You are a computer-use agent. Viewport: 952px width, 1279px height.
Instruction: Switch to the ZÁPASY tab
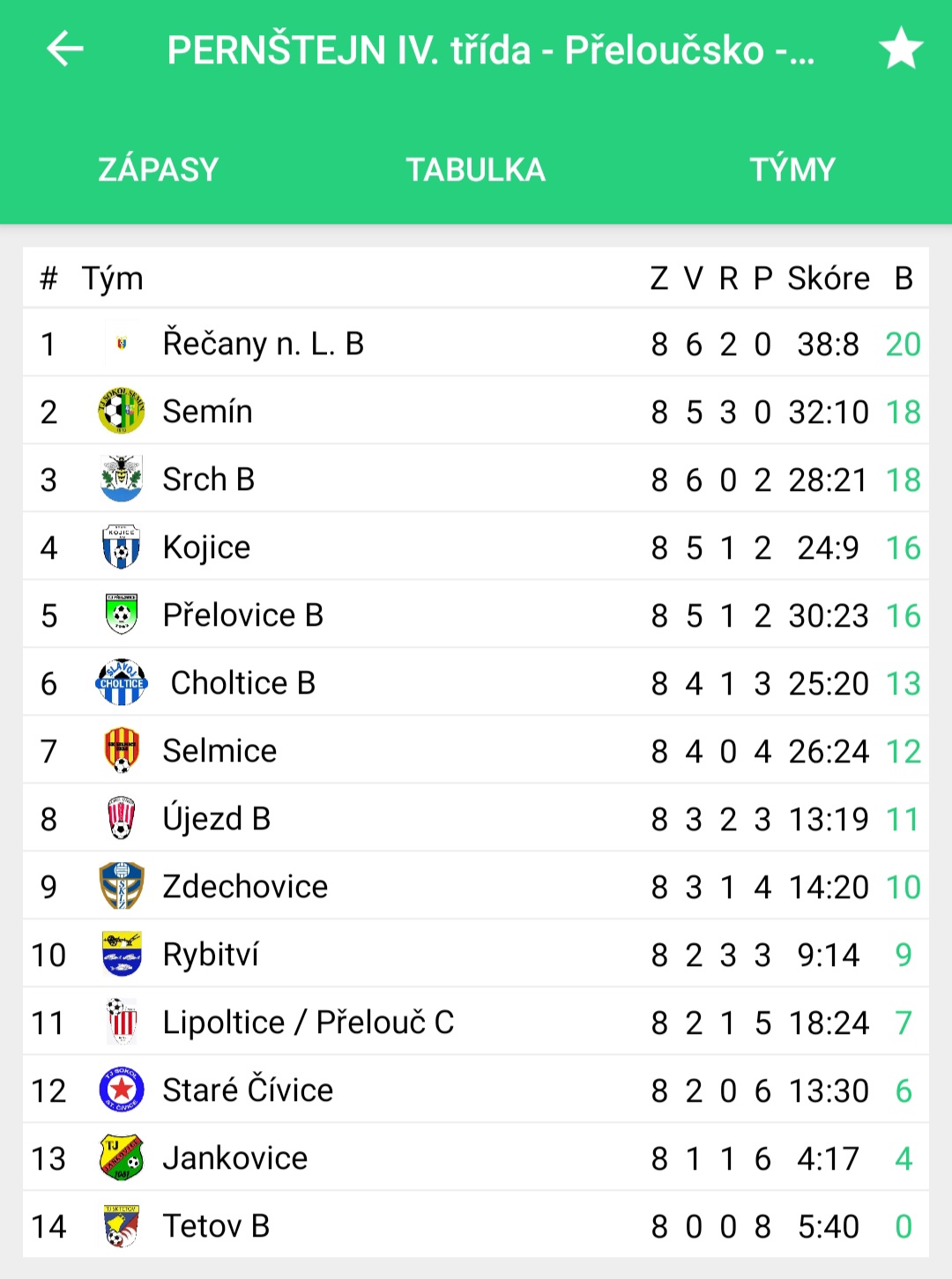click(159, 169)
